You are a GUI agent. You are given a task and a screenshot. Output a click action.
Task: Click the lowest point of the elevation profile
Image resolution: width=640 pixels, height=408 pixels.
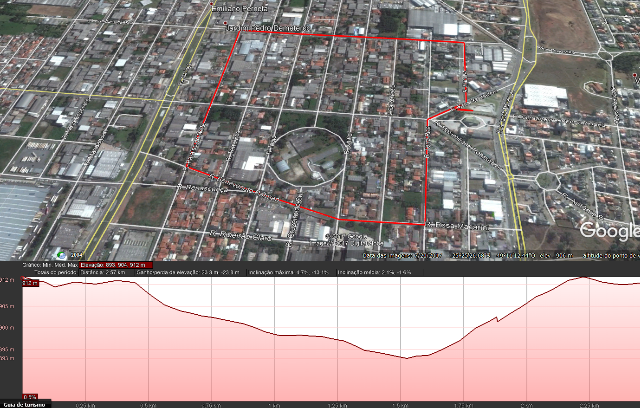[x=406, y=358]
